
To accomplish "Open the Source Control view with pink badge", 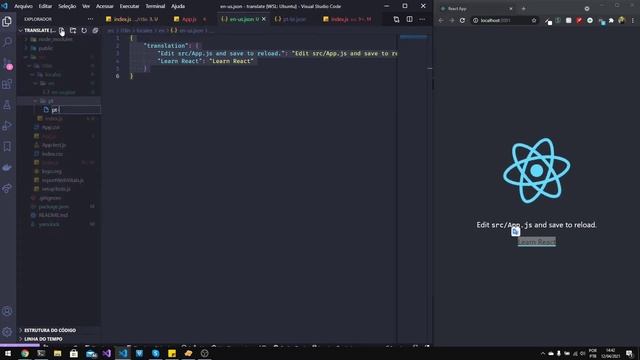I will tap(7, 63).
